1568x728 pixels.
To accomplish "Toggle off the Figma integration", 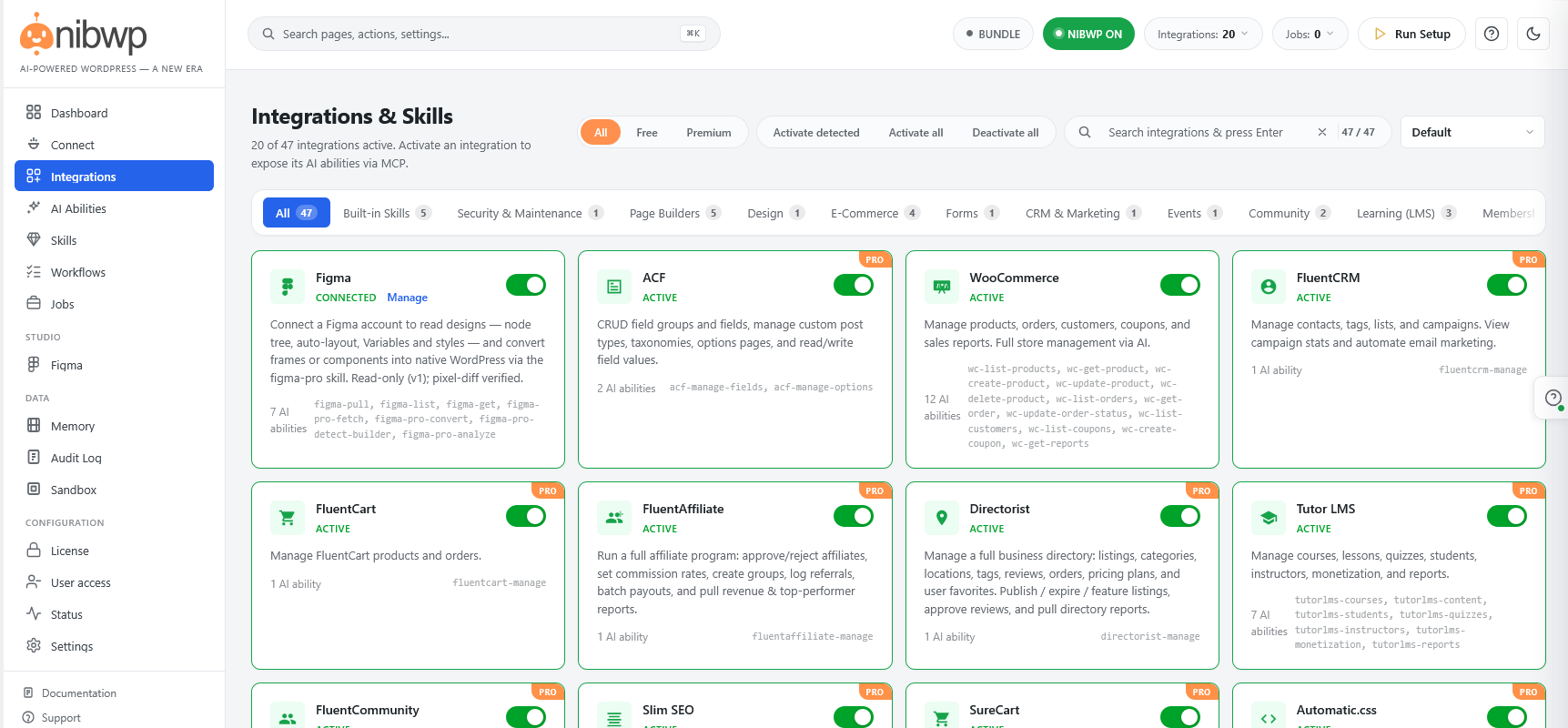I will pos(526,285).
